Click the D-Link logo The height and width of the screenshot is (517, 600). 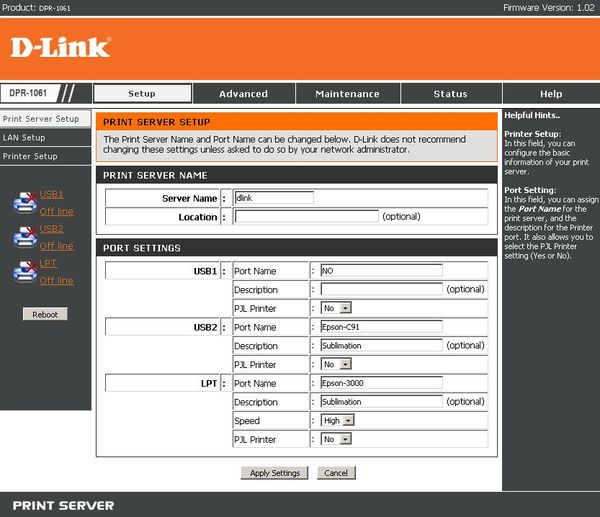60,47
